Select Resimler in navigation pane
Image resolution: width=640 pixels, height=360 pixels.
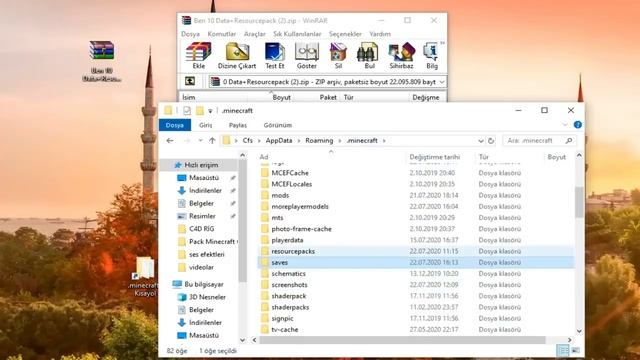pyautogui.click(x=202, y=216)
